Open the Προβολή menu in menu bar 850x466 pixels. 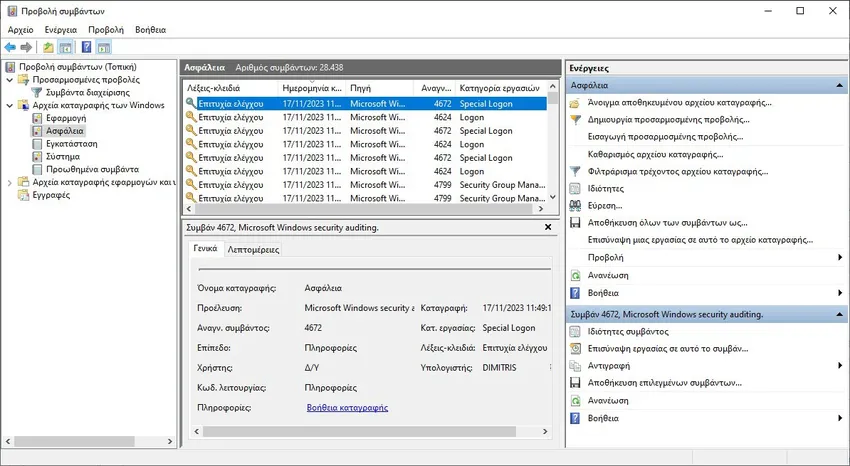tap(106, 30)
